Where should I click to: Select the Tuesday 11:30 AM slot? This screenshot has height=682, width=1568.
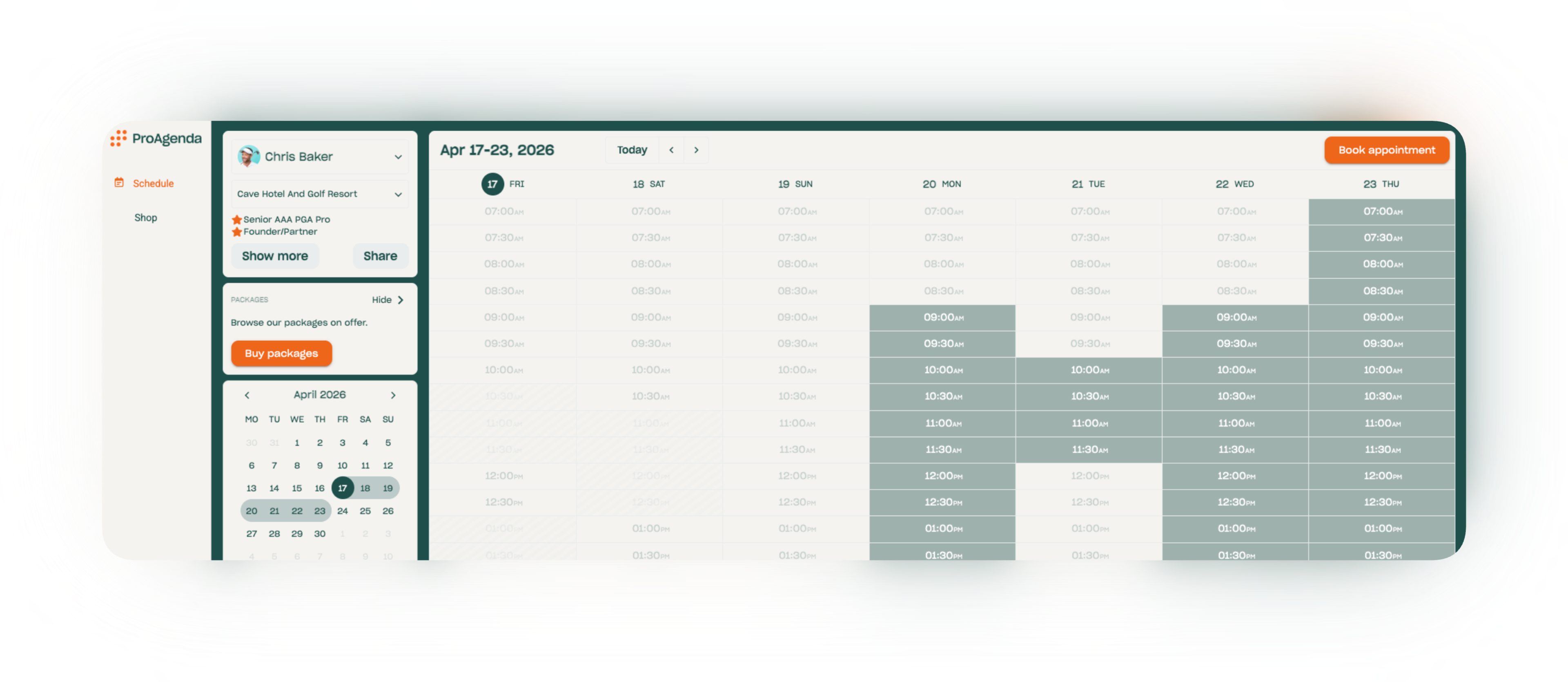1089,450
